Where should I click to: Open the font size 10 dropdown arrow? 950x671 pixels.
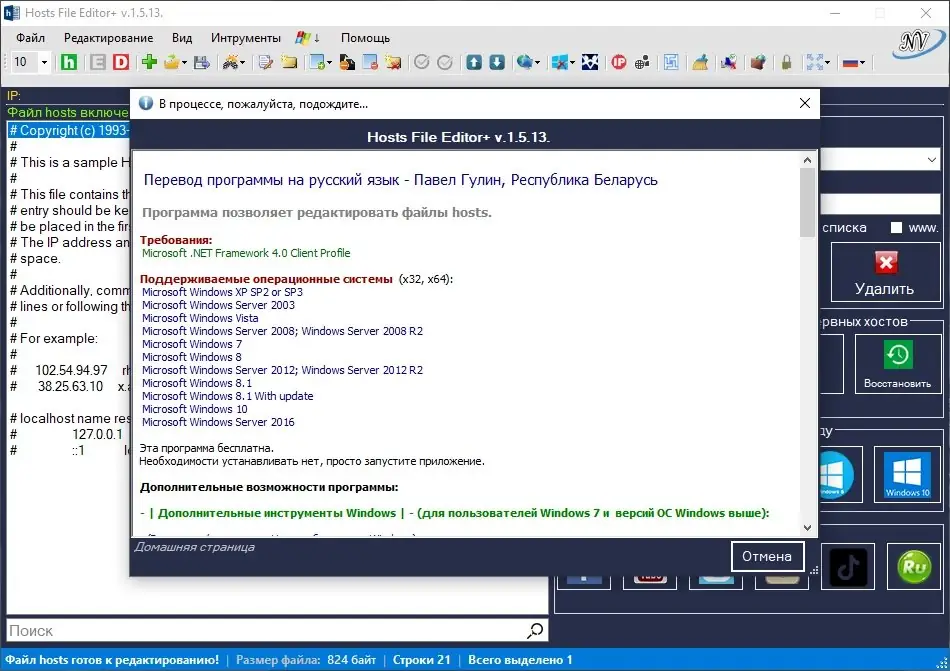(44, 62)
